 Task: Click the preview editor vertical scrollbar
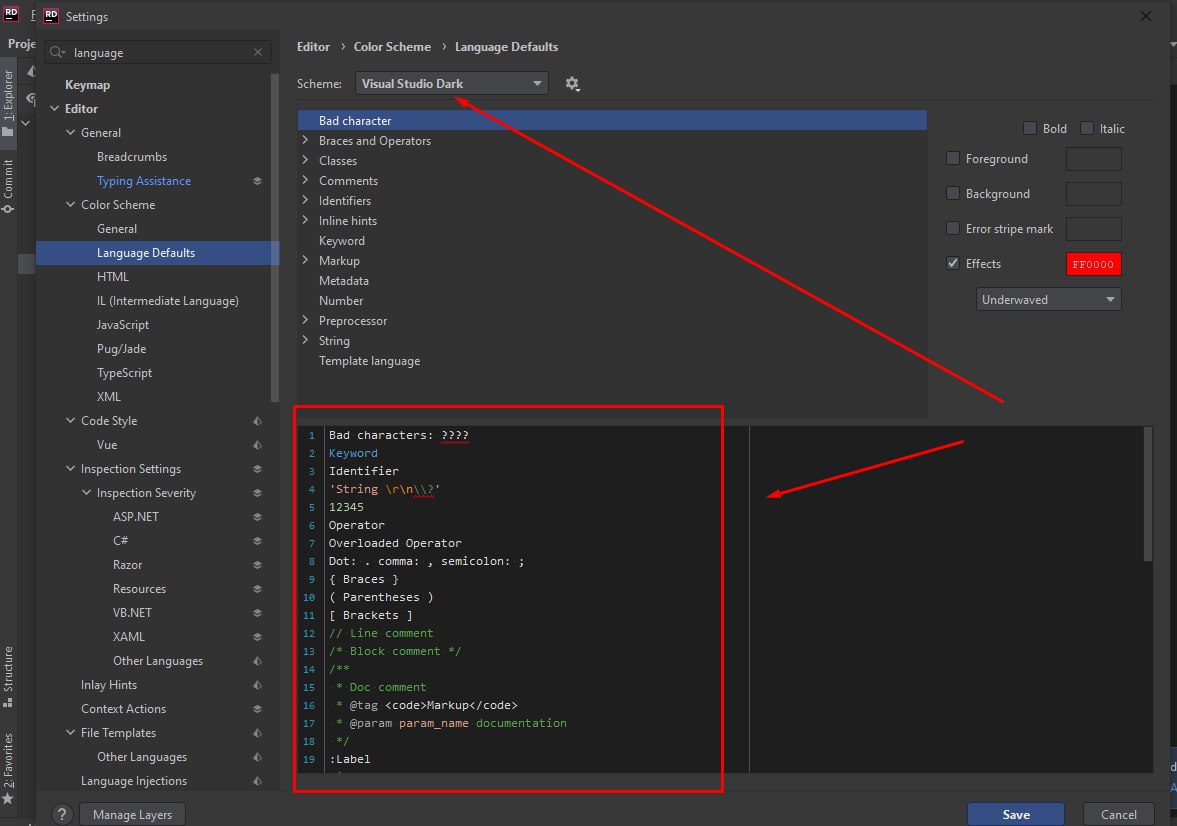(x=1148, y=494)
